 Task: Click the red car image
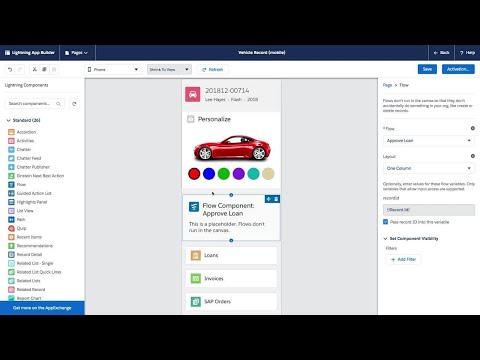pyautogui.click(x=232, y=147)
